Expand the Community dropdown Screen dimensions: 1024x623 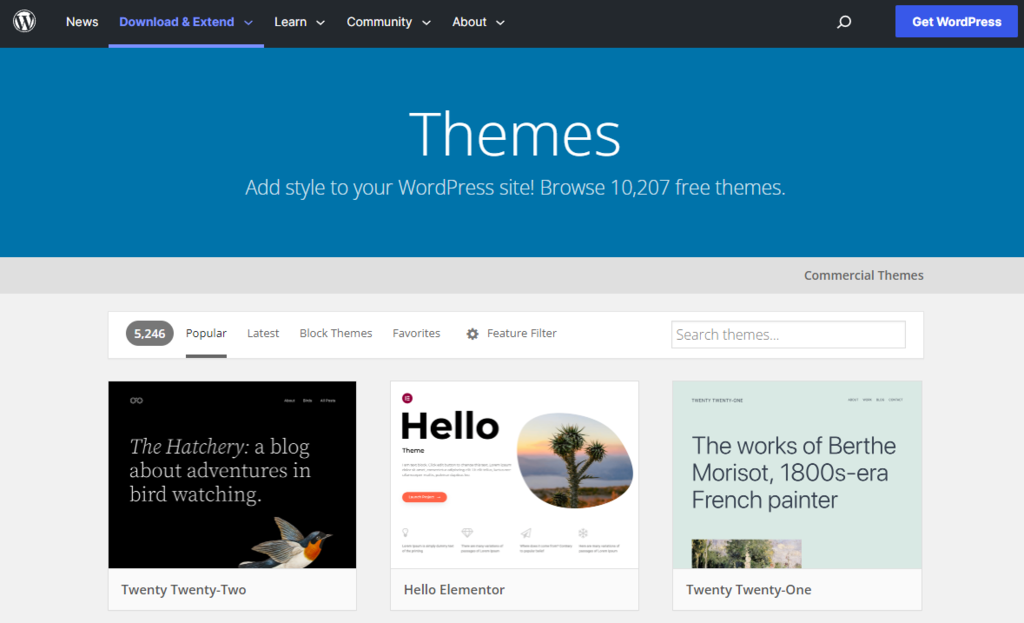click(388, 21)
